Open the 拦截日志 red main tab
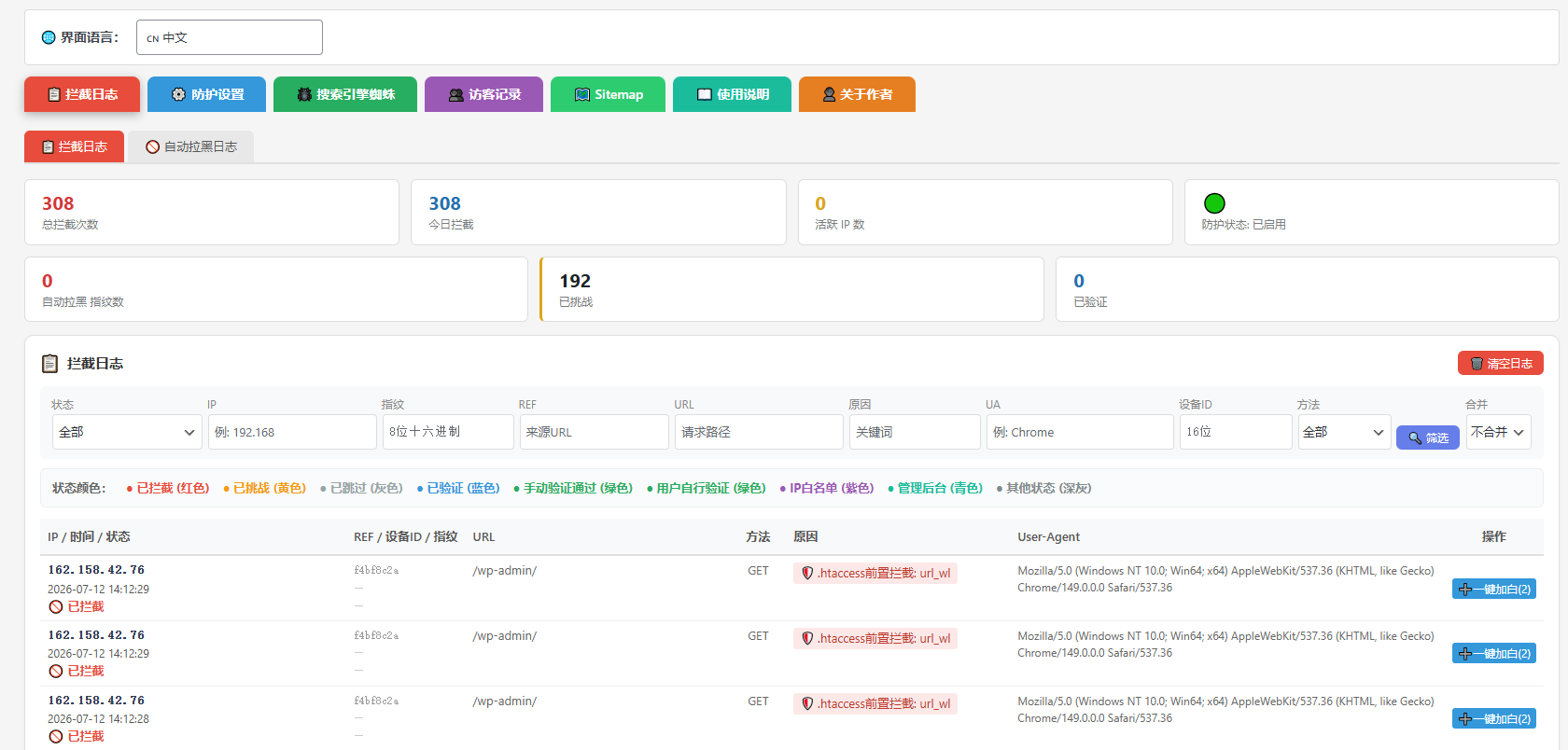This screenshot has width=1568, height=750. coord(82,94)
